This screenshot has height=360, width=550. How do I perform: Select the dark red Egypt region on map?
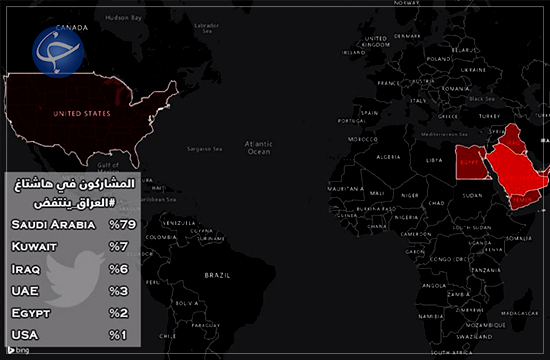coord(471,162)
